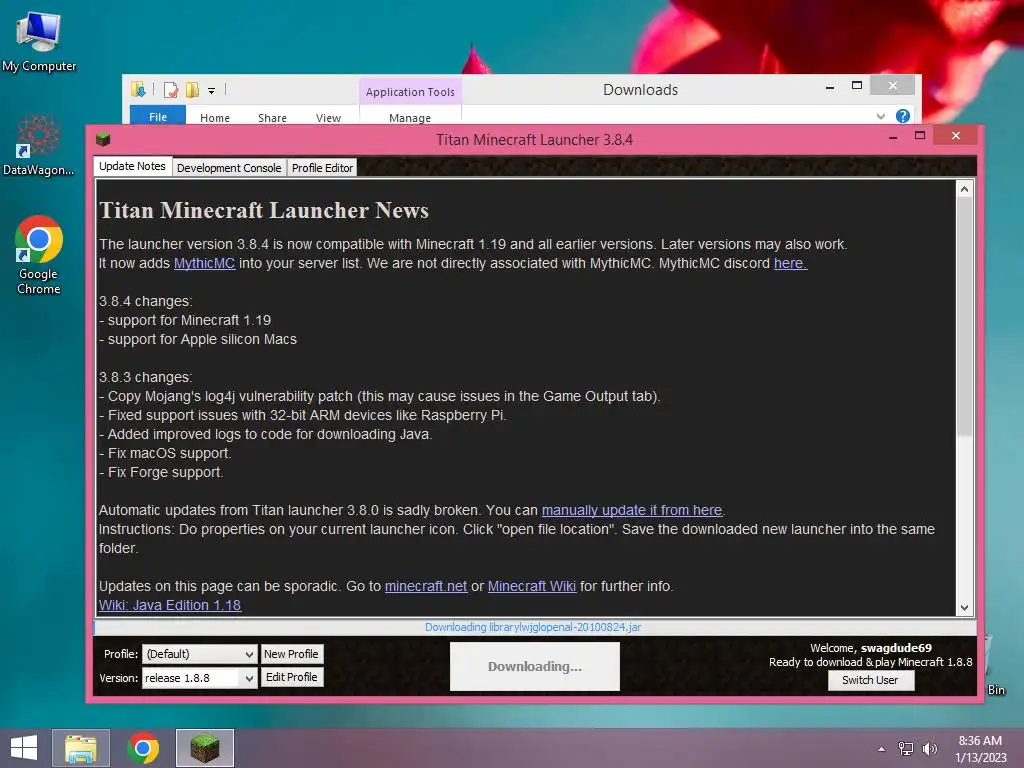This screenshot has height=768, width=1024.
Task: Open the volume tray icon
Action: (929, 749)
